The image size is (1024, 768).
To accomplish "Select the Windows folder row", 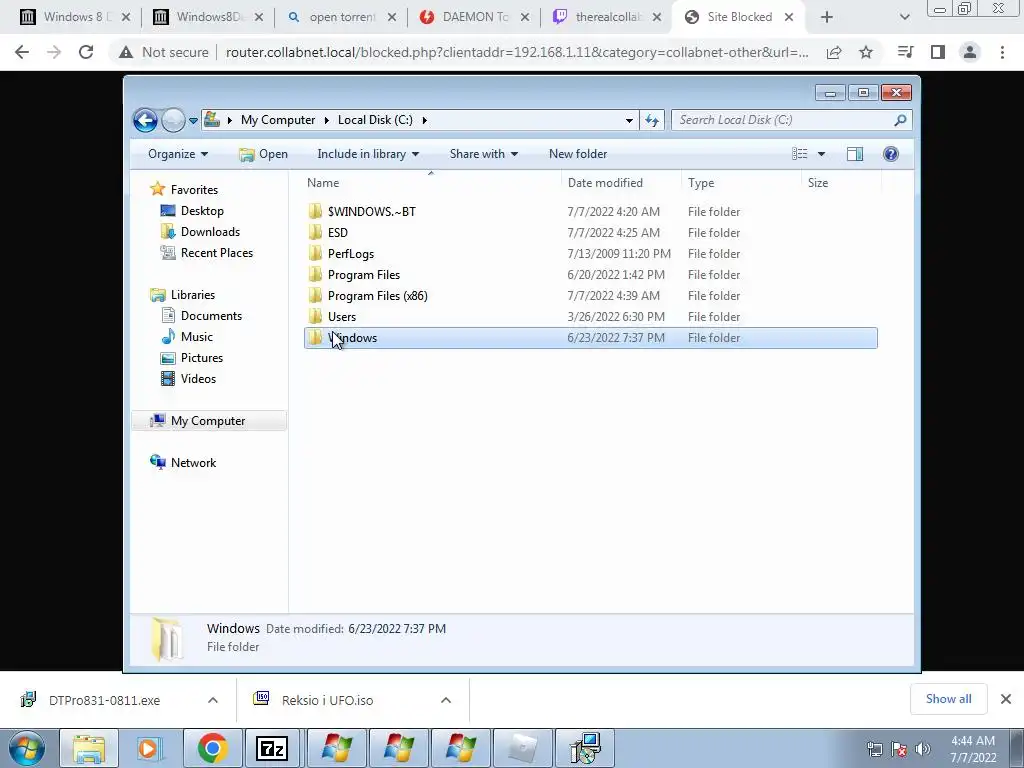I will (x=590, y=338).
